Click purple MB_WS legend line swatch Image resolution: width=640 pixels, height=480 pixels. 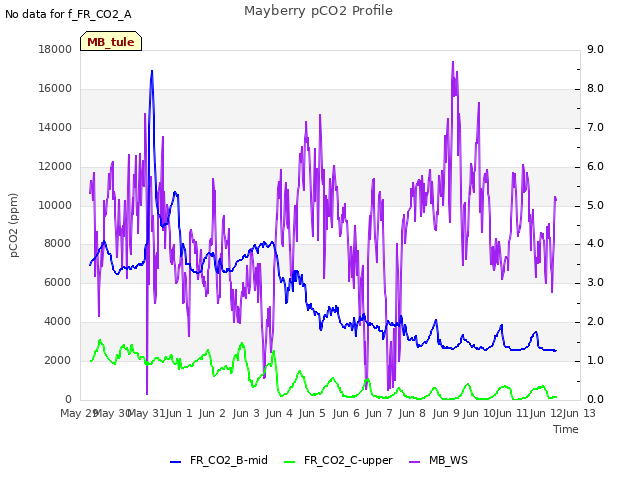(414, 462)
